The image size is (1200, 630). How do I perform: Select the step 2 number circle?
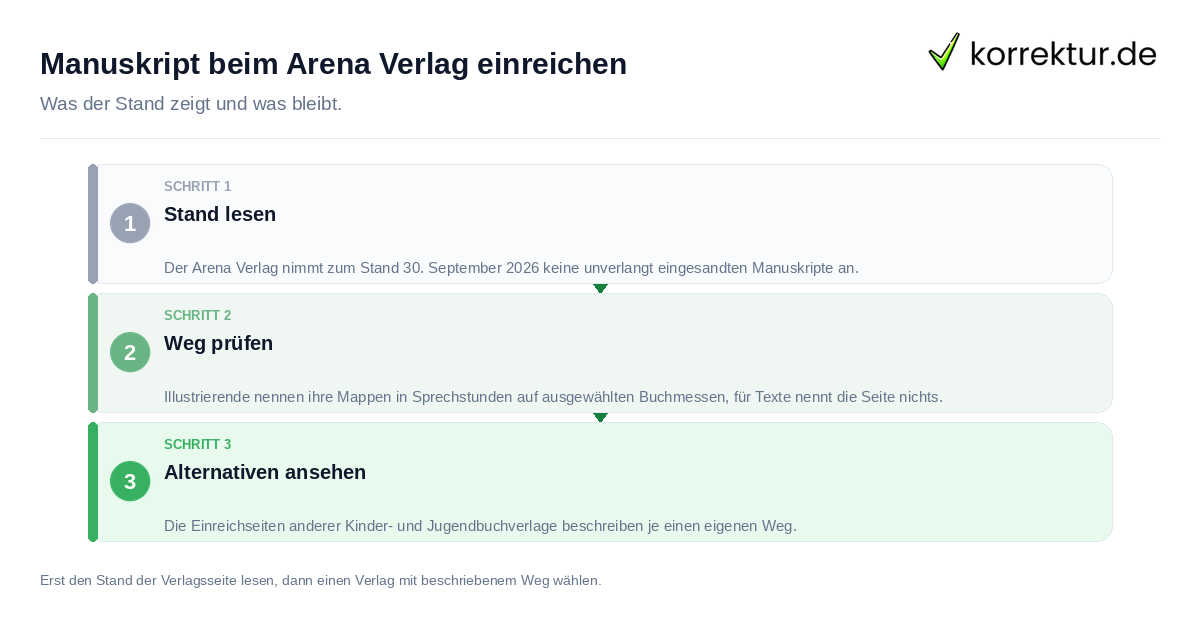(x=130, y=352)
